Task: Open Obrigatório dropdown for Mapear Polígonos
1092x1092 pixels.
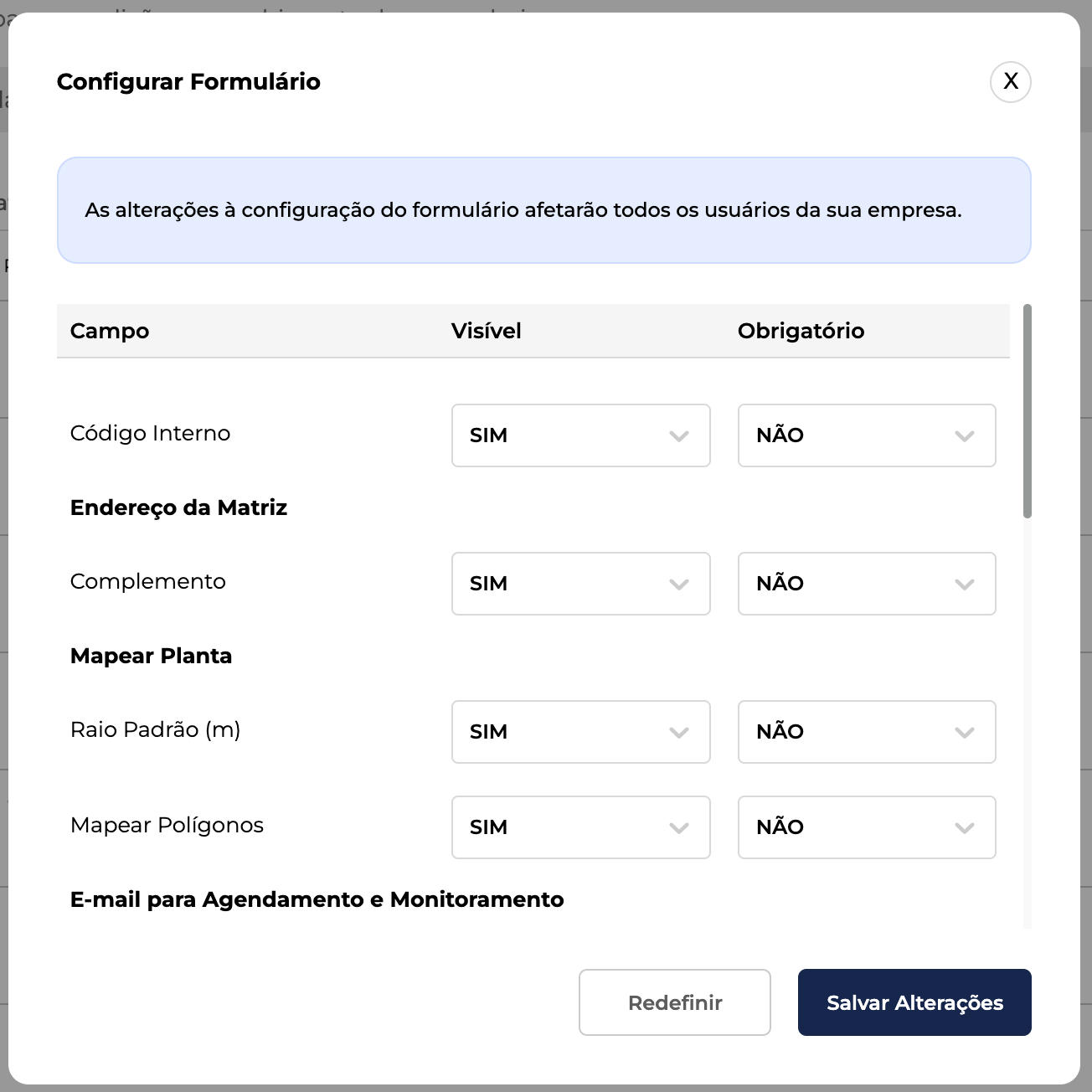Action: (x=866, y=827)
